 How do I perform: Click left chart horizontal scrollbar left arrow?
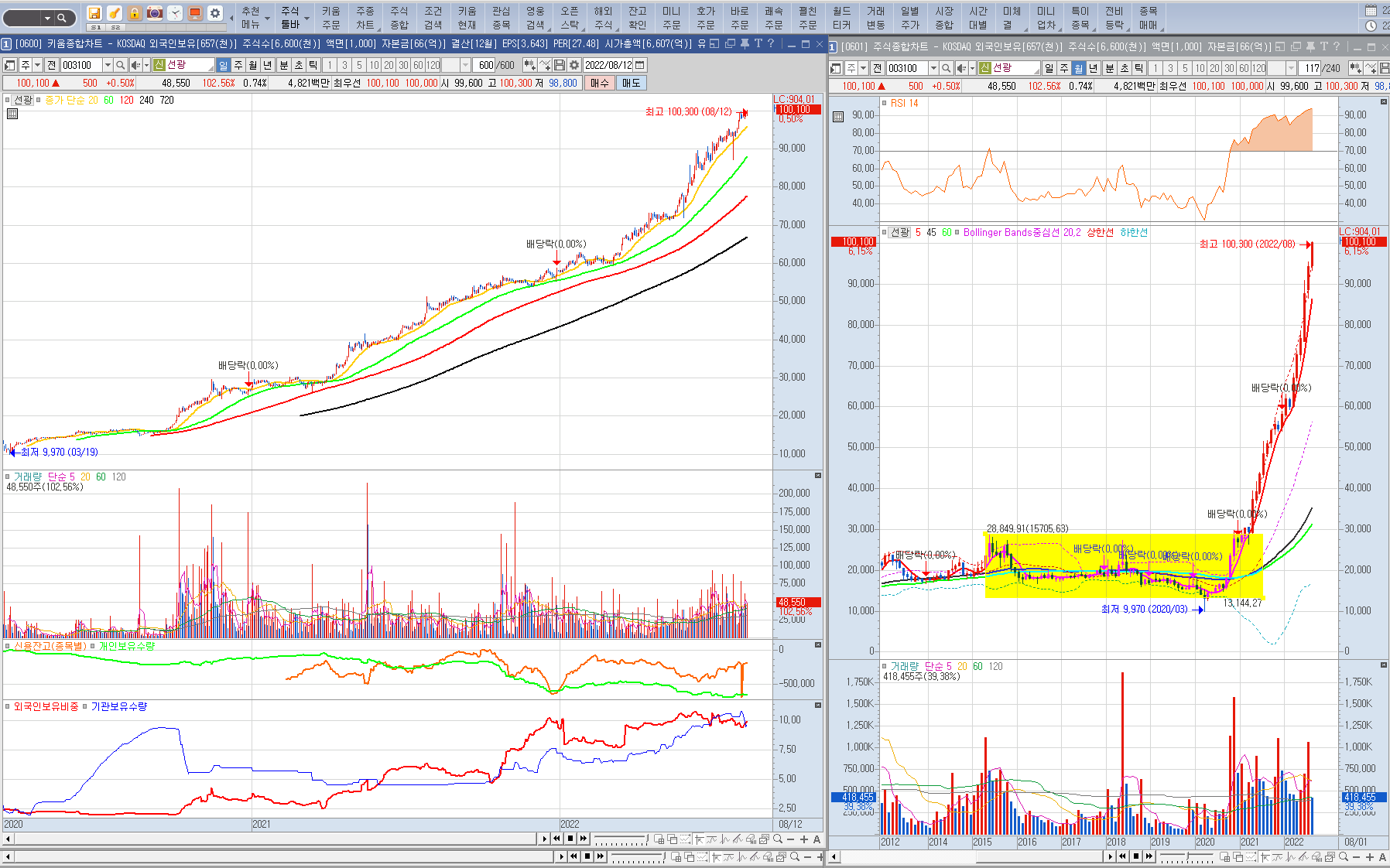(x=9, y=839)
